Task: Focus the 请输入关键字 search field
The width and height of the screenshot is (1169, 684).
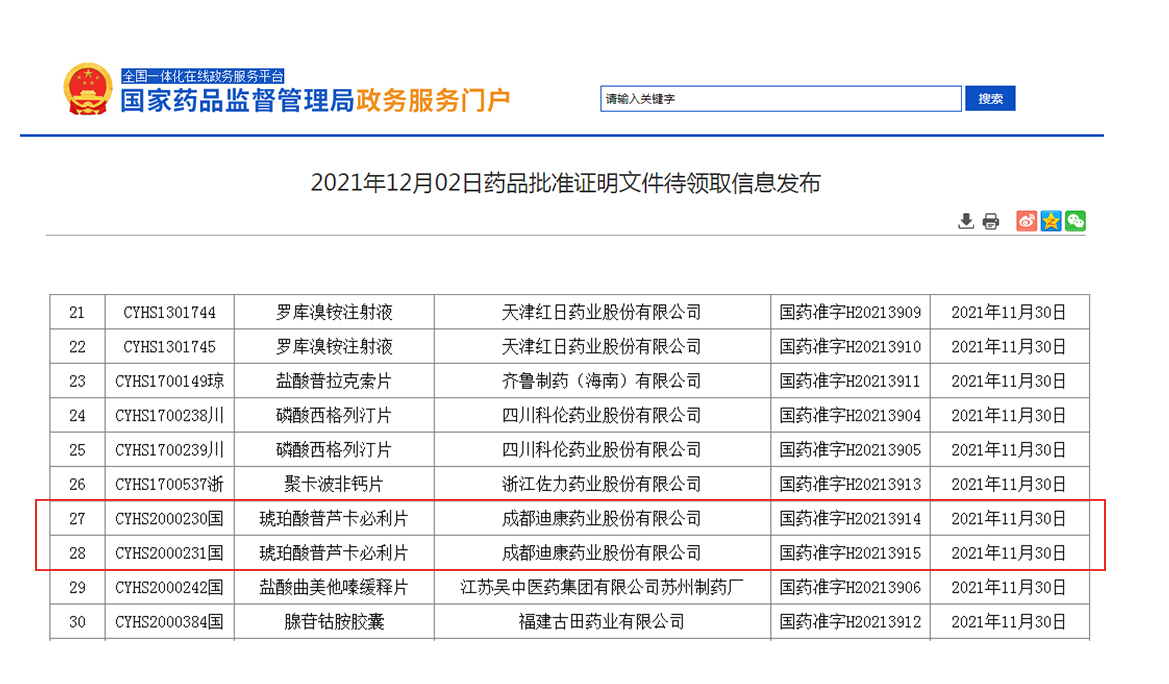Action: click(780, 99)
